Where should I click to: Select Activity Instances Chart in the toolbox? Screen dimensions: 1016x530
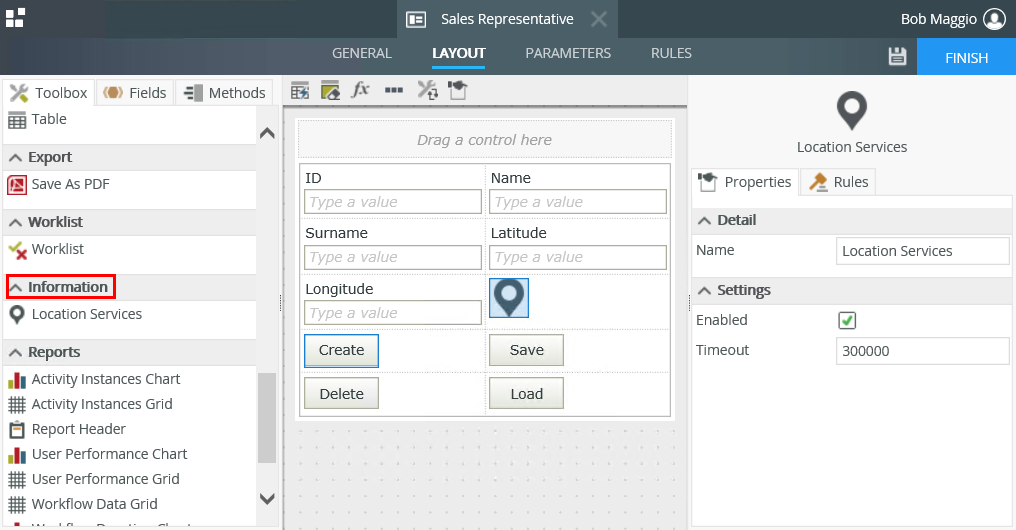[105, 379]
